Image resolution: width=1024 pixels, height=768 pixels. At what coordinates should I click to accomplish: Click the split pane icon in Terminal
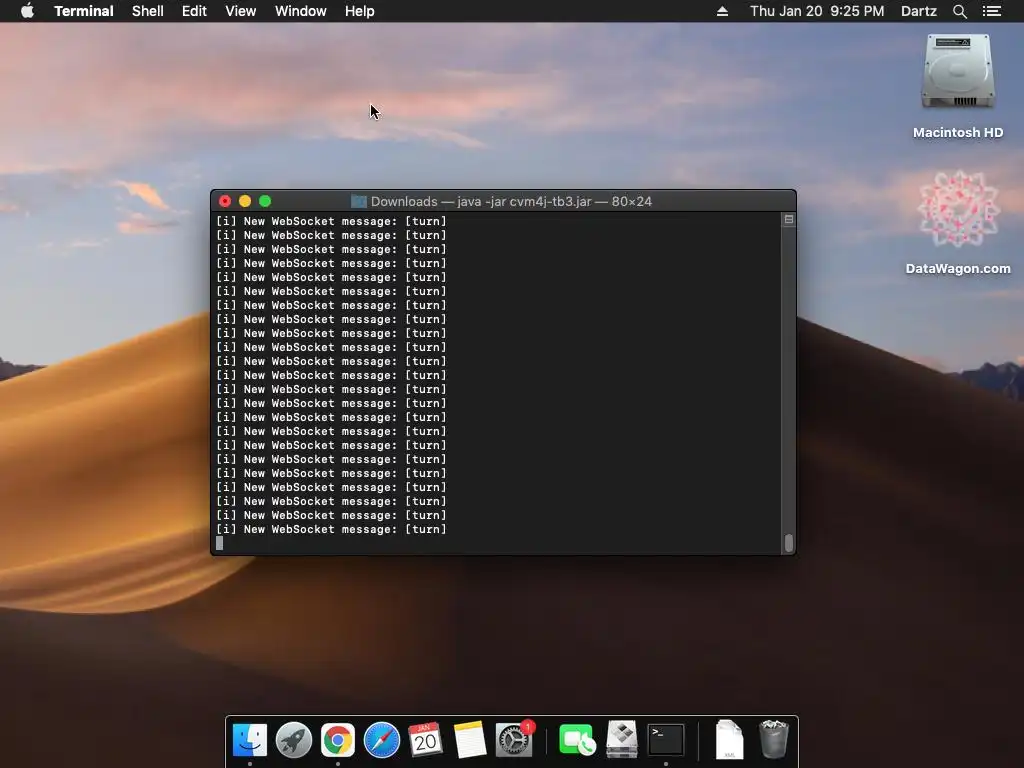788,219
